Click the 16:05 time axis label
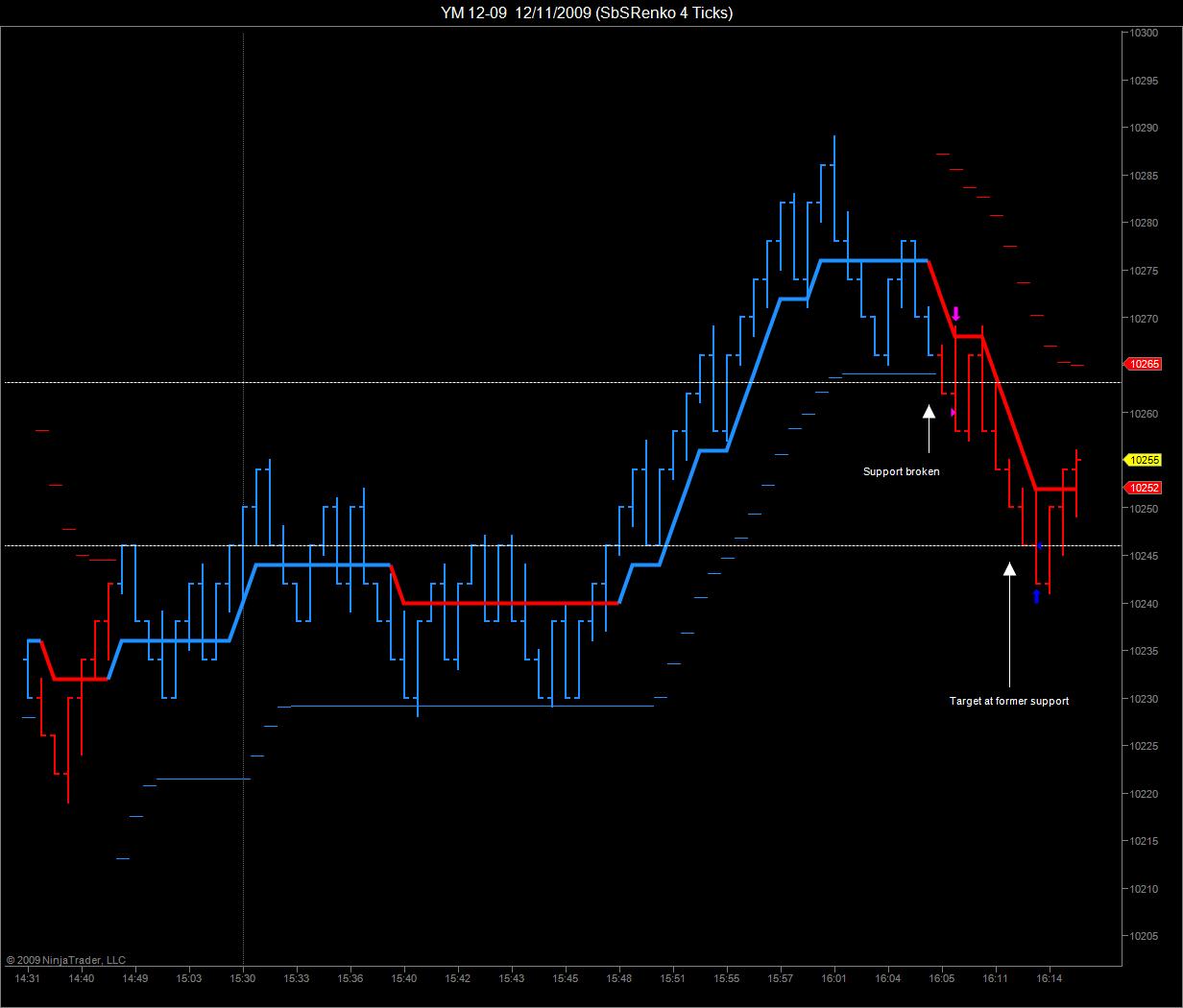This screenshot has width=1183, height=1008. (x=942, y=978)
